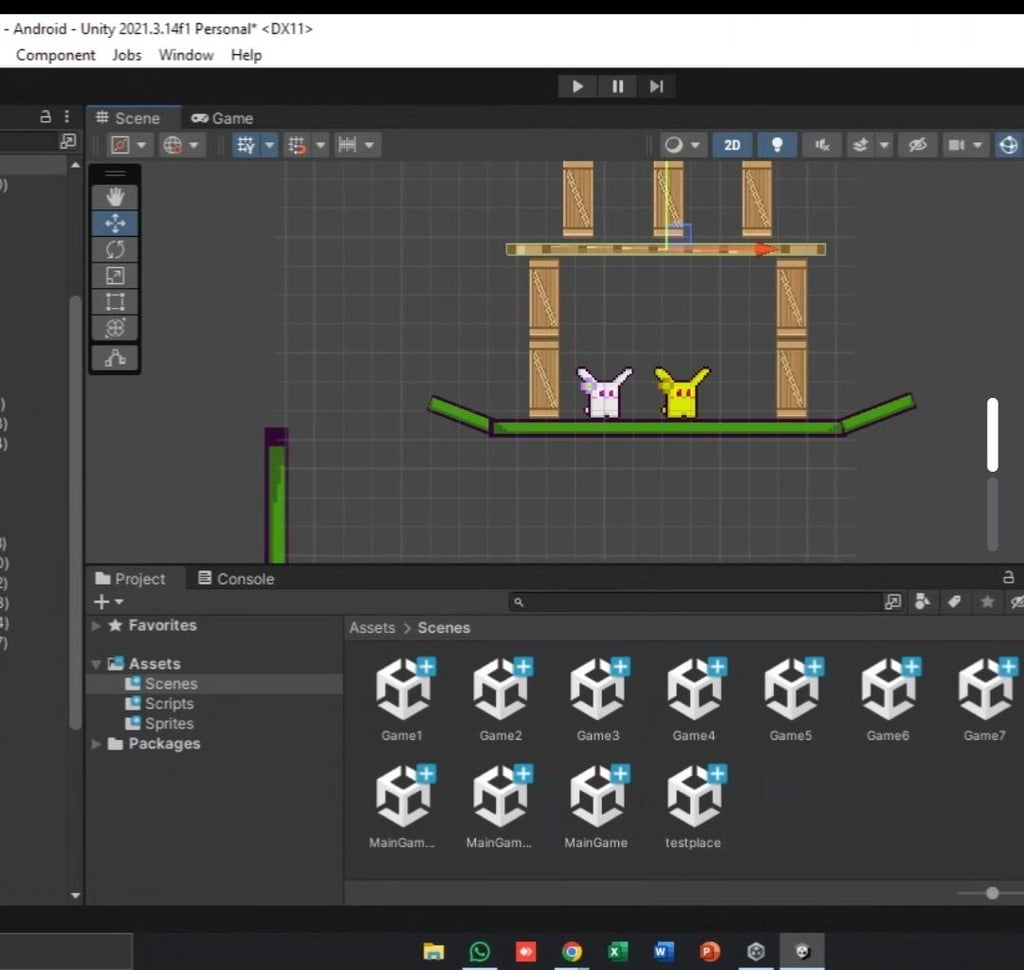Open handle rotation dropdown arrow
The image size is (1024, 970).
(x=194, y=145)
